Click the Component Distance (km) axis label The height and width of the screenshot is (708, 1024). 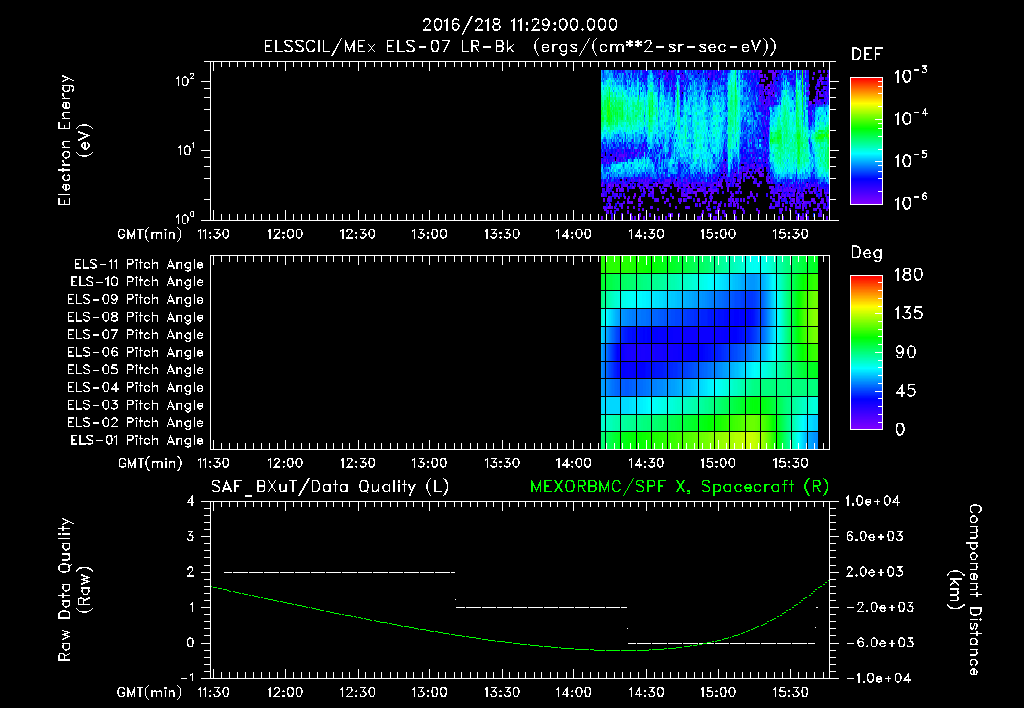pyautogui.click(x=965, y=590)
